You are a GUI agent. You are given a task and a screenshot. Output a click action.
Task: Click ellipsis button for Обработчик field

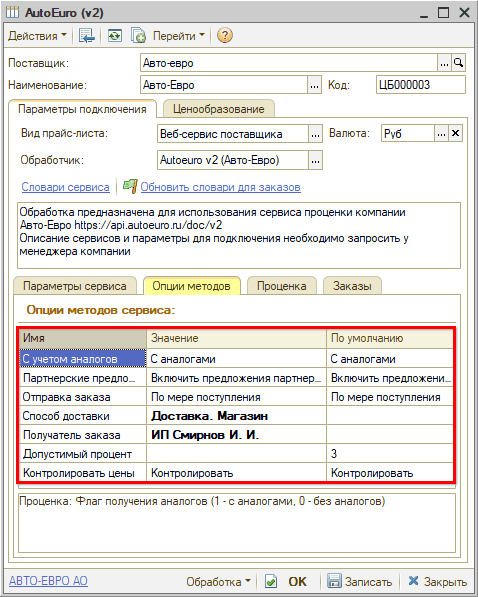coord(315,160)
